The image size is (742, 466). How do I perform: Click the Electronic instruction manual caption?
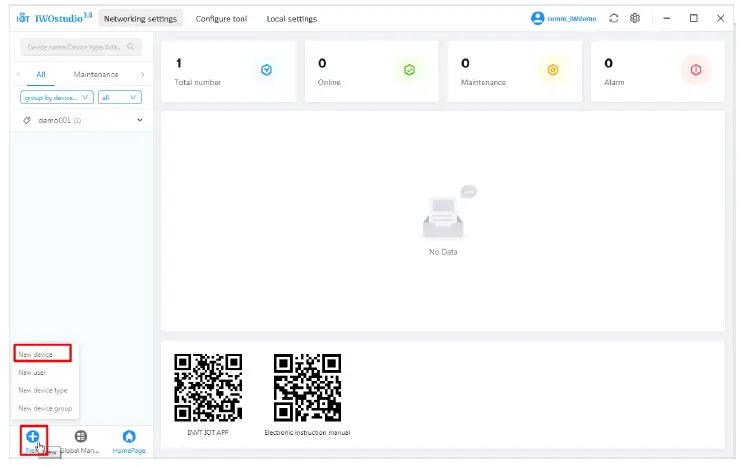[x=307, y=432]
